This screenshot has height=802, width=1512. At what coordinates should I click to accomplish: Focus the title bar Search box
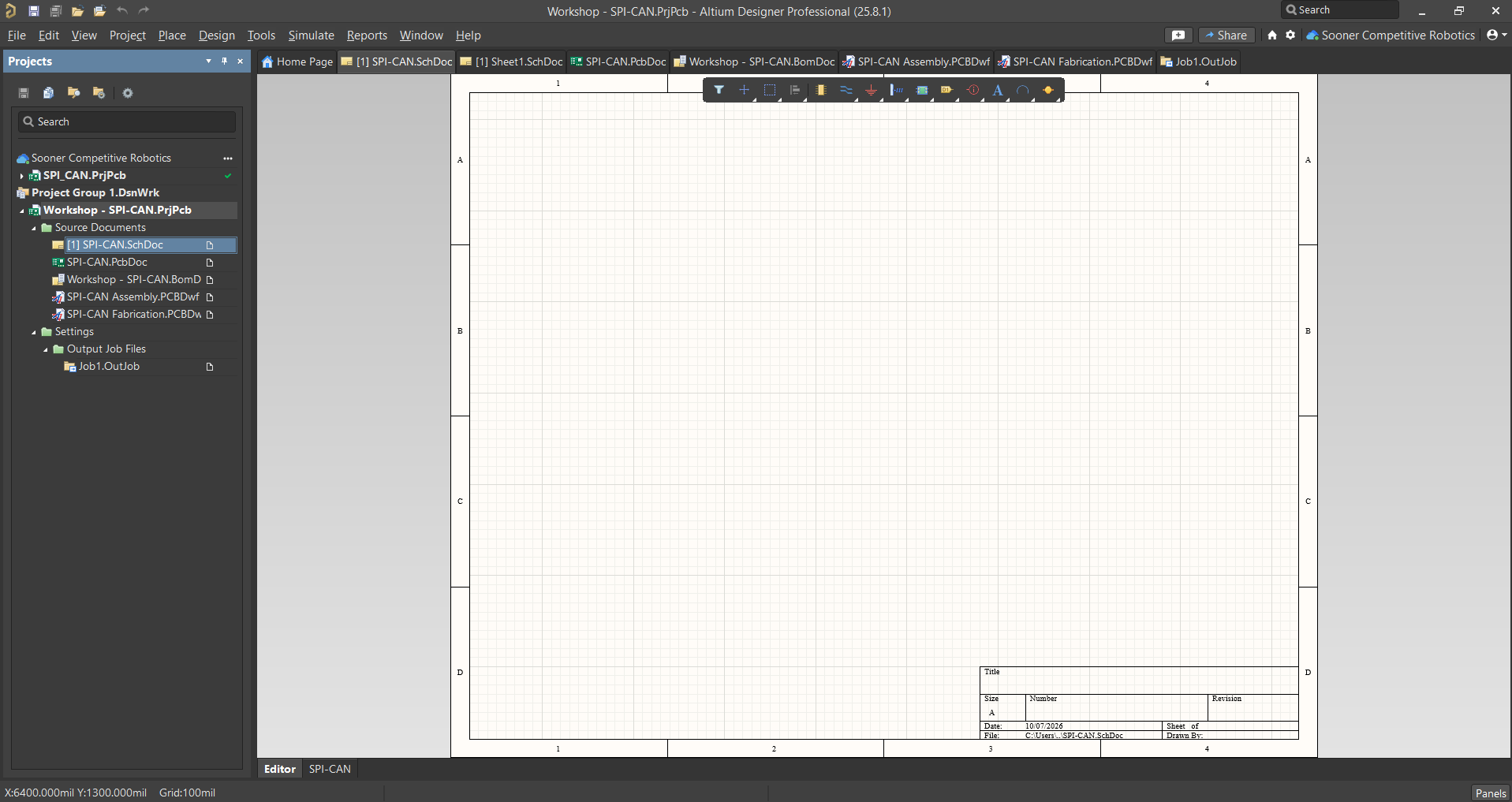tap(1340, 10)
